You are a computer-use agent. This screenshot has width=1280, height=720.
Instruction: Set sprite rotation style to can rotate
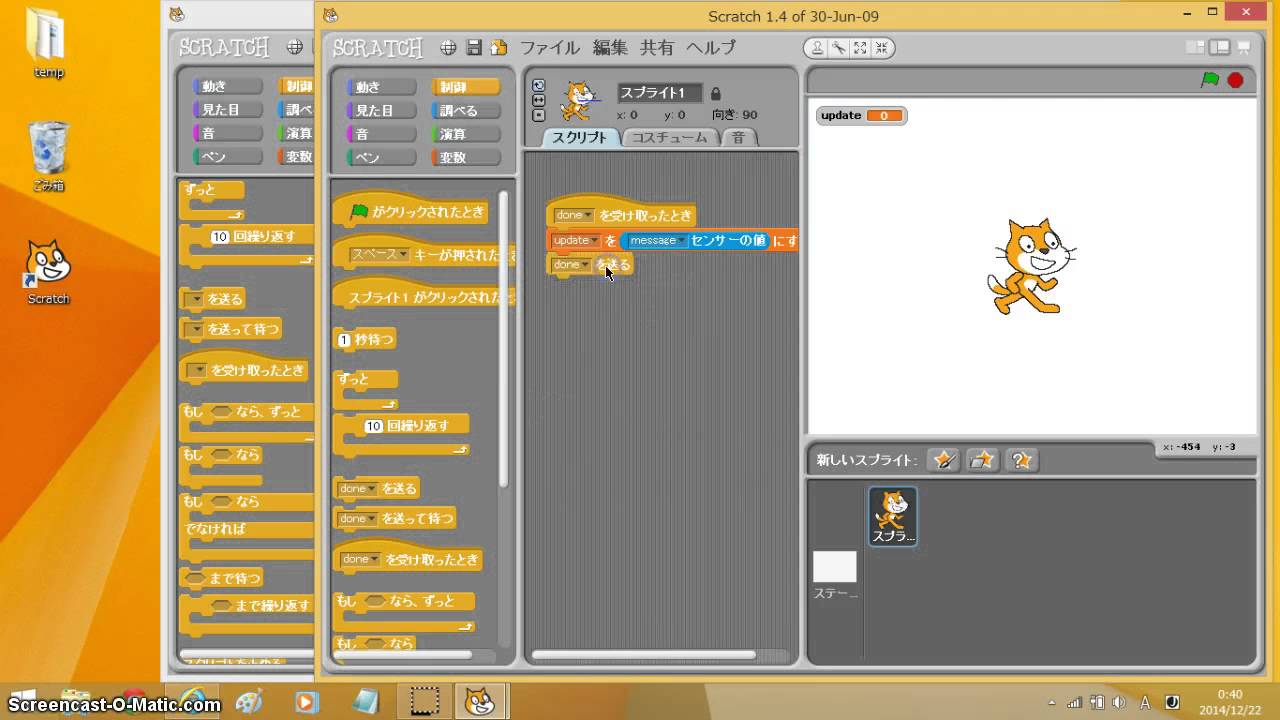[x=539, y=86]
